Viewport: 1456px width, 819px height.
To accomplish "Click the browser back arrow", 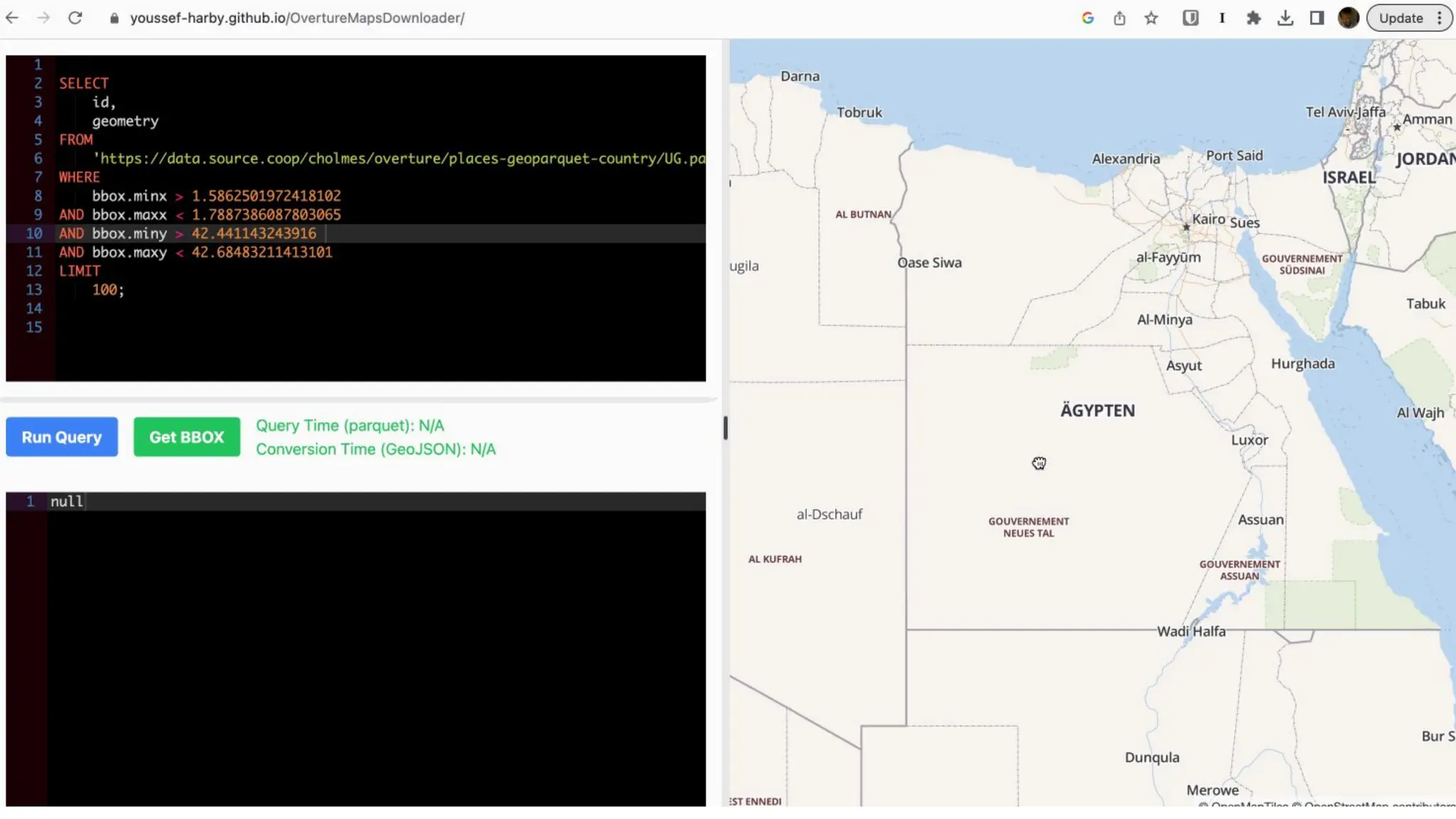I will [12, 18].
